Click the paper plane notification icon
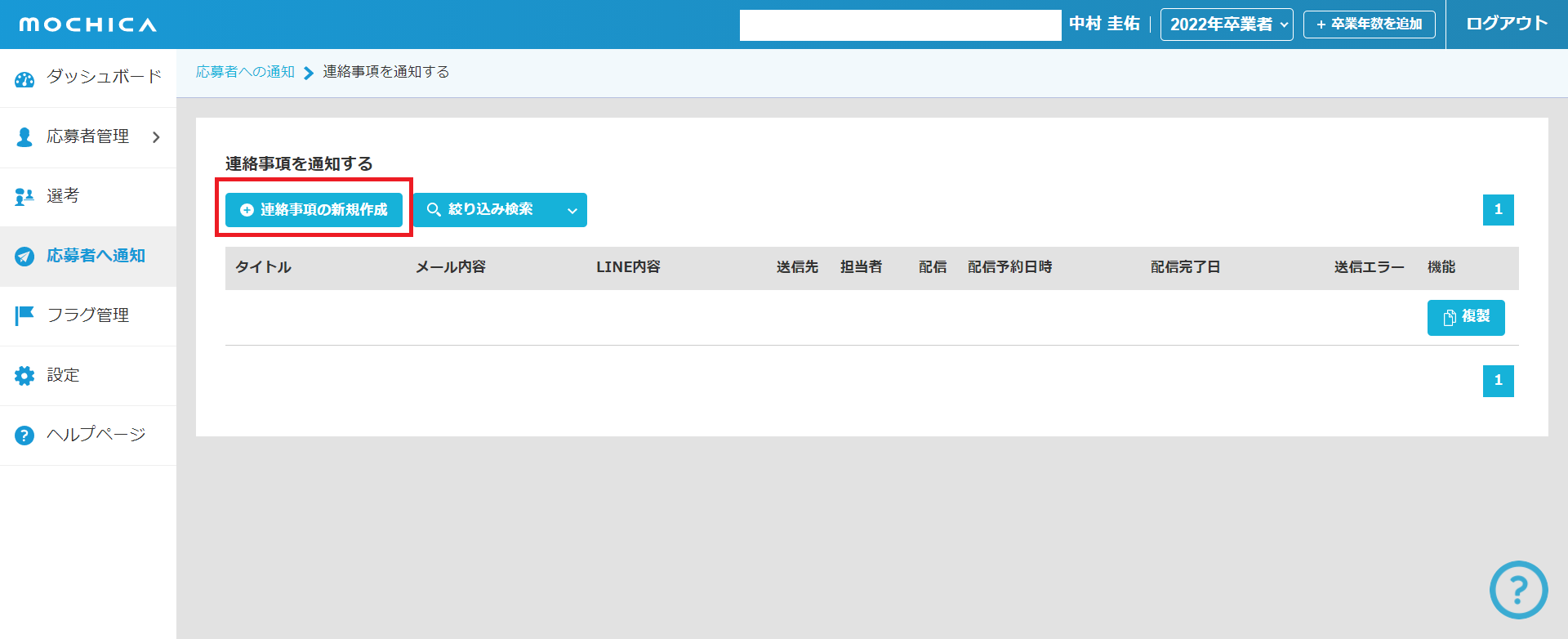The height and width of the screenshot is (639, 1568). coord(24,257)
